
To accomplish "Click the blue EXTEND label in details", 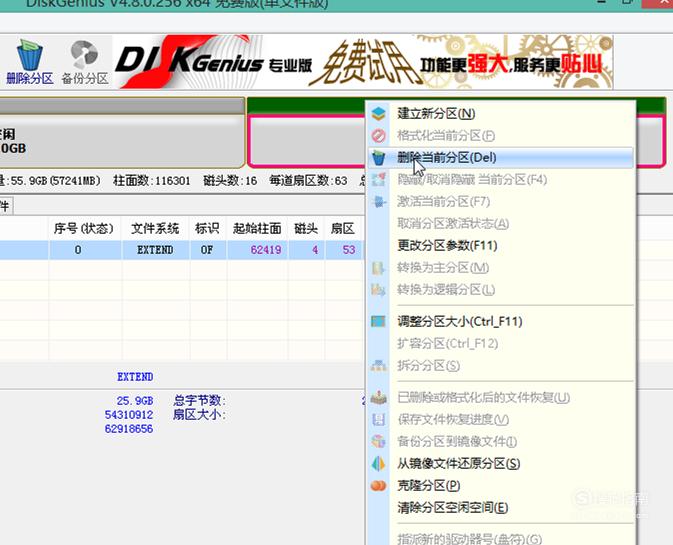I will point(135,377).
